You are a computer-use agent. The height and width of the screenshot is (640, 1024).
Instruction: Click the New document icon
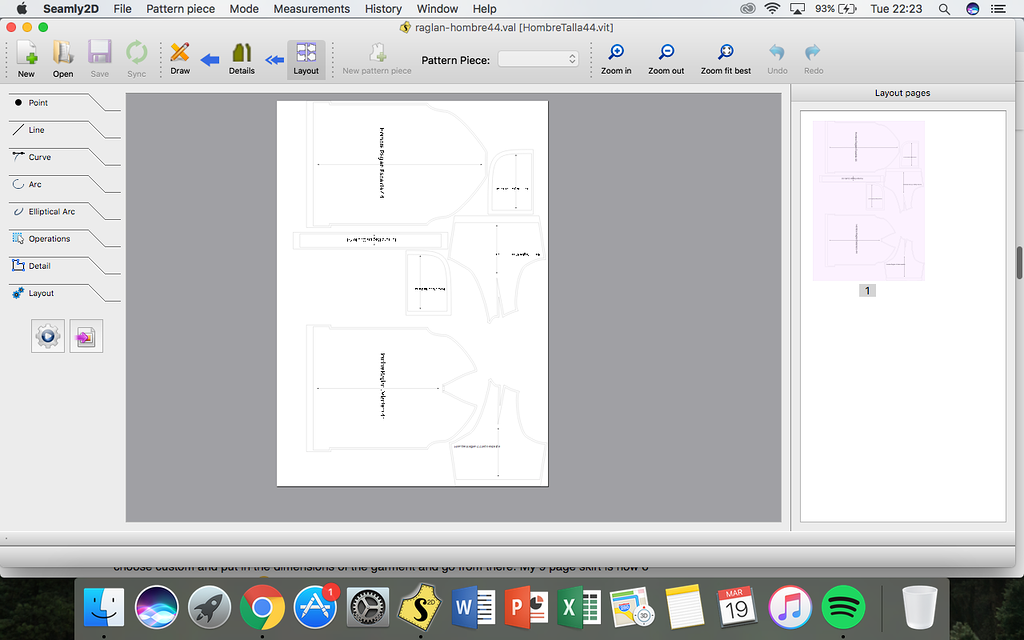27,58
